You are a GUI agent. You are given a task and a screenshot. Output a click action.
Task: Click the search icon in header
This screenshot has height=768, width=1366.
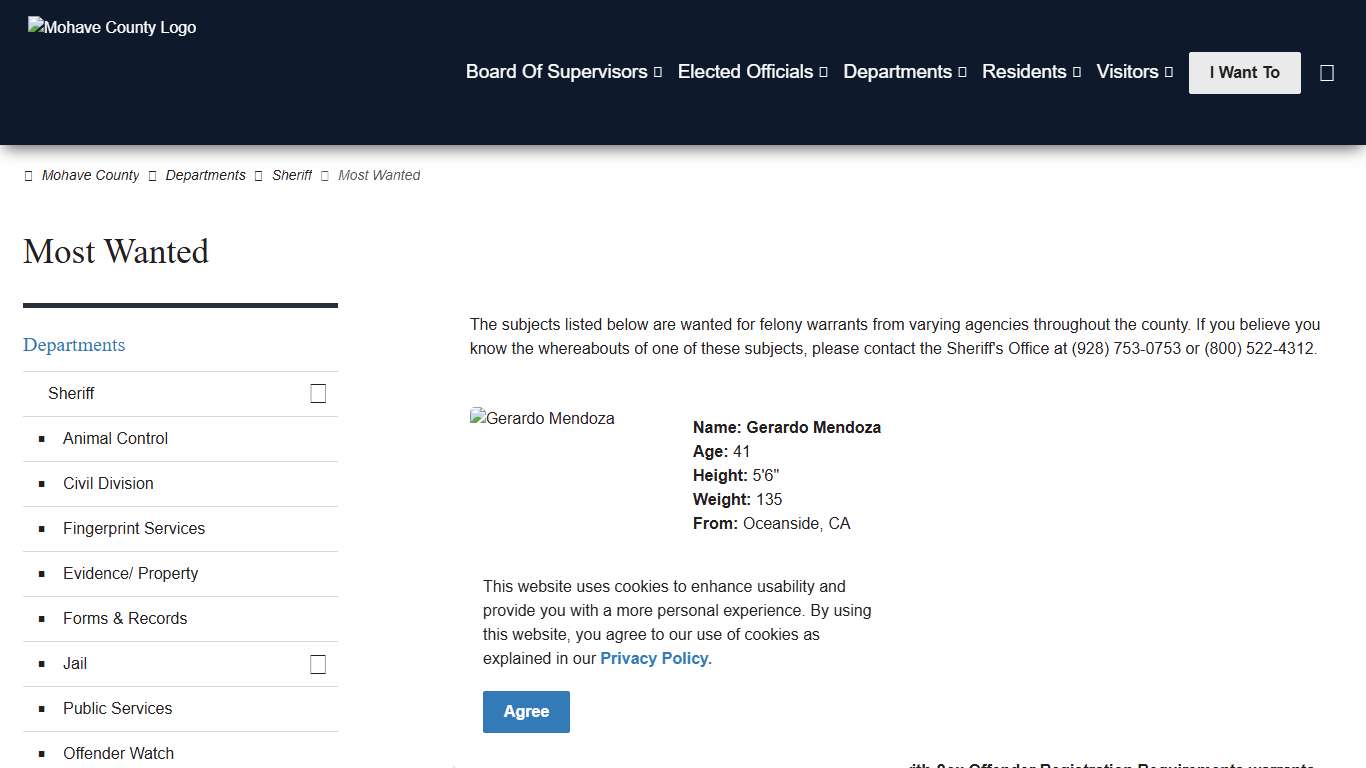(1327, 73)
